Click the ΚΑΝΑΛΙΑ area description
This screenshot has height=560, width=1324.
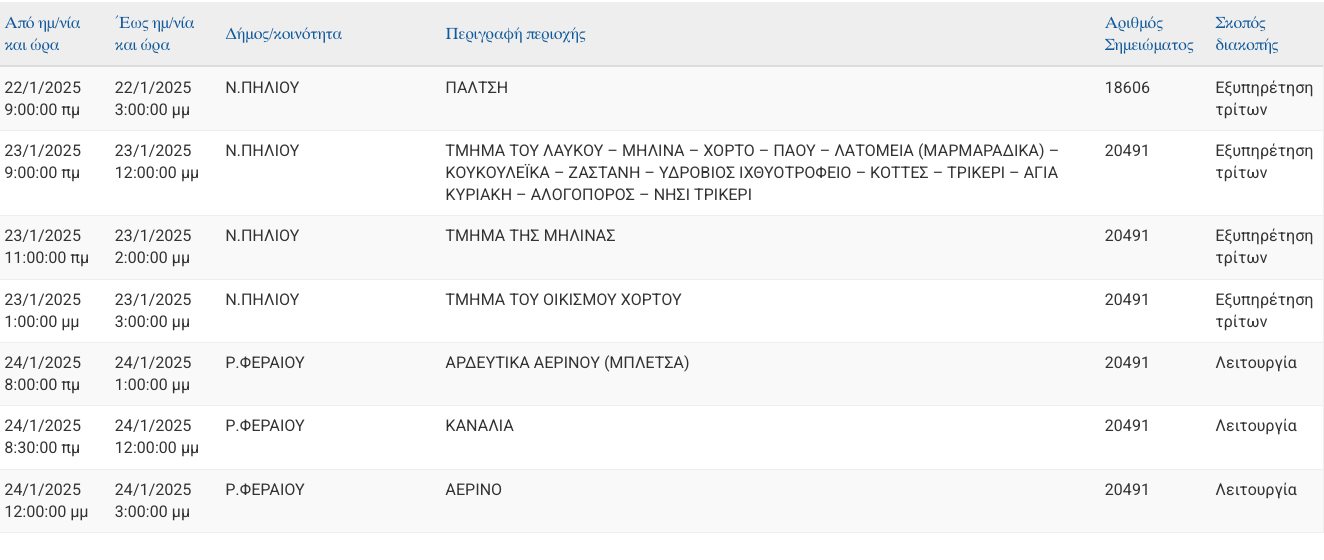pos(479,426)
